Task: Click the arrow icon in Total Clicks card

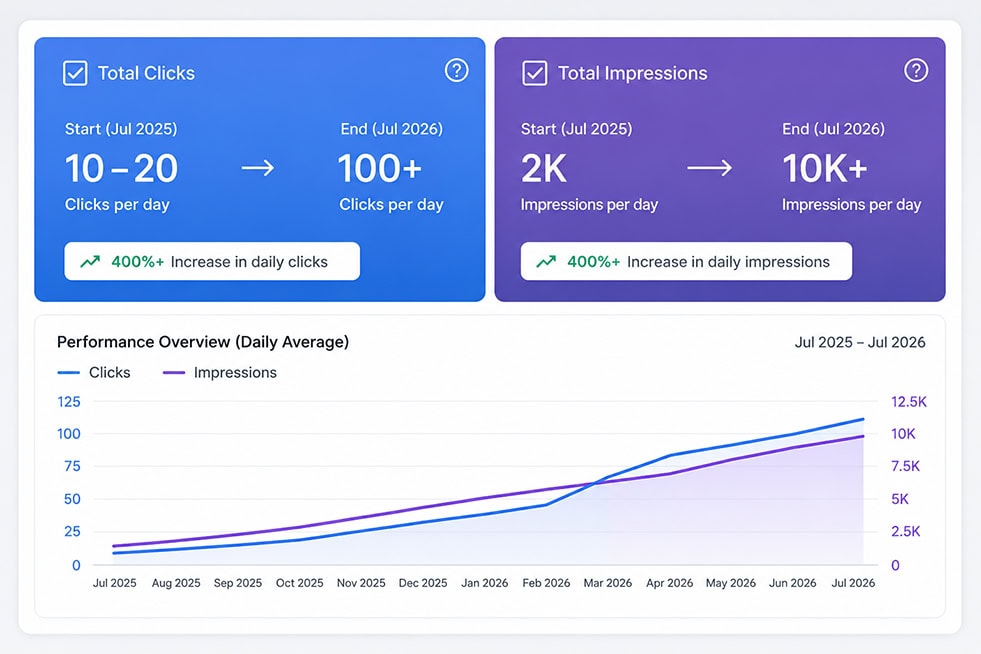Action: [258, 168]
